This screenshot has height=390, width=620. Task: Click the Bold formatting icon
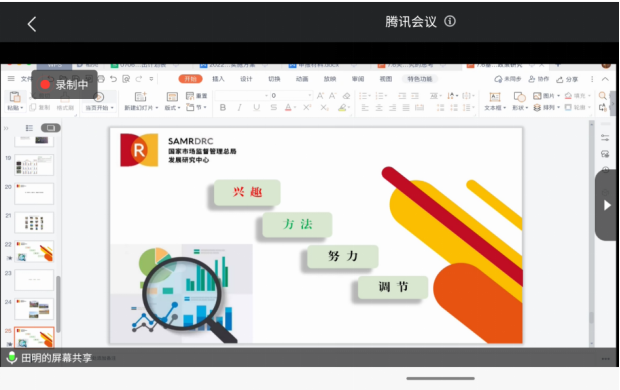pyautogui.click(x=223, y=108)
